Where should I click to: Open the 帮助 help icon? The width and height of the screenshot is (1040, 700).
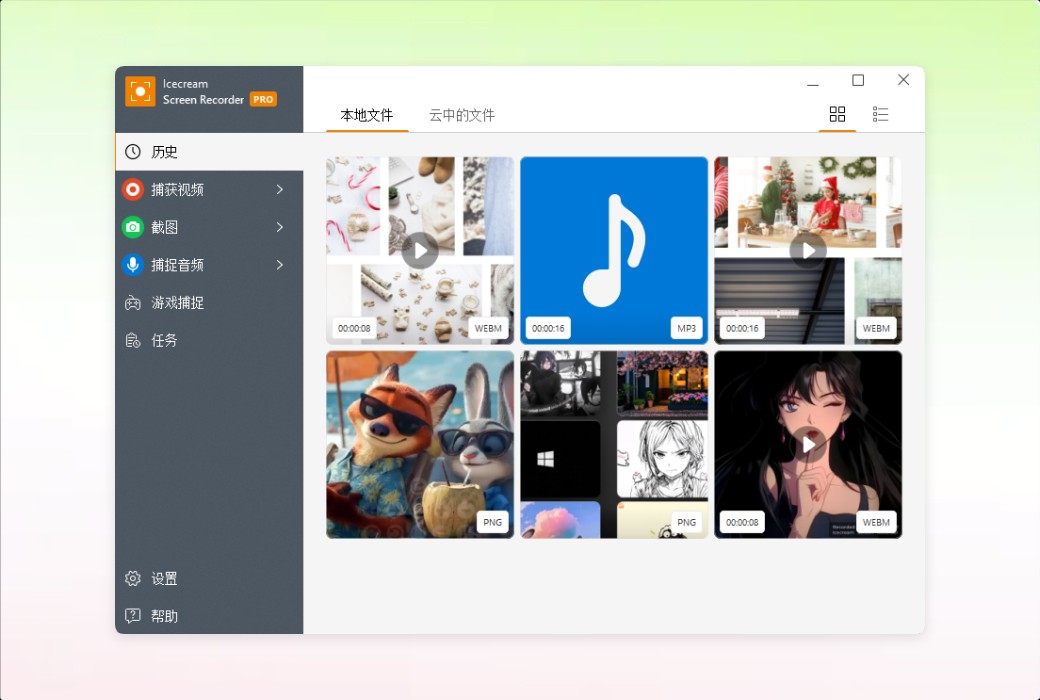(133, 616)
